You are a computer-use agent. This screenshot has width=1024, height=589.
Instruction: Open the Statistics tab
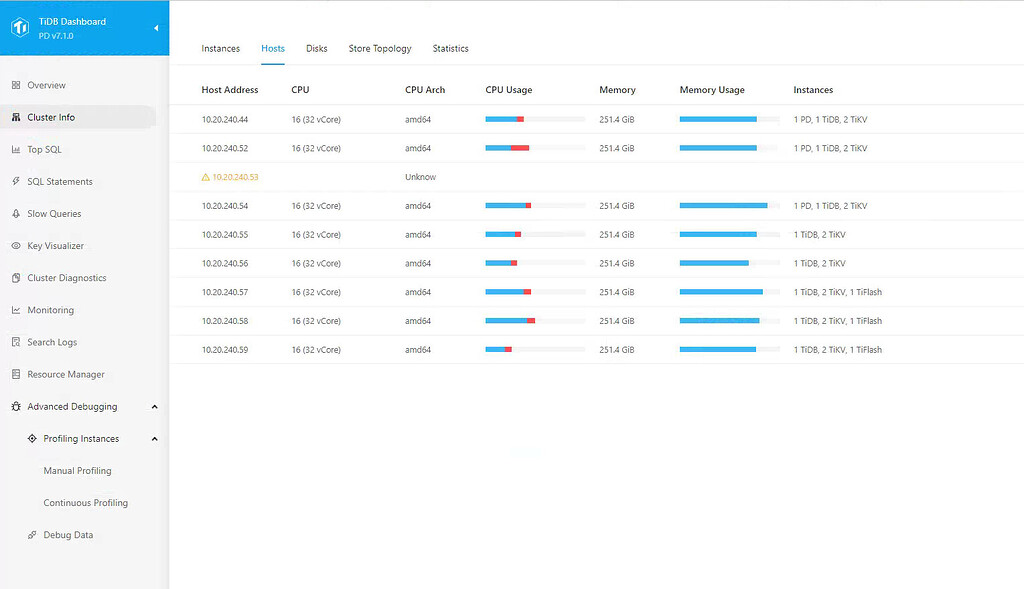coord(450,49)
